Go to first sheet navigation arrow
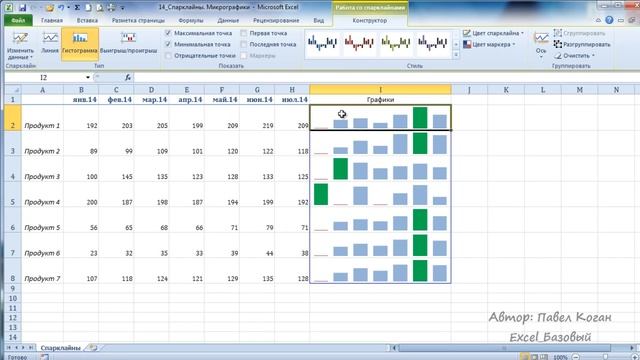Viewport: 640px width, 360px height. point(9,348)
